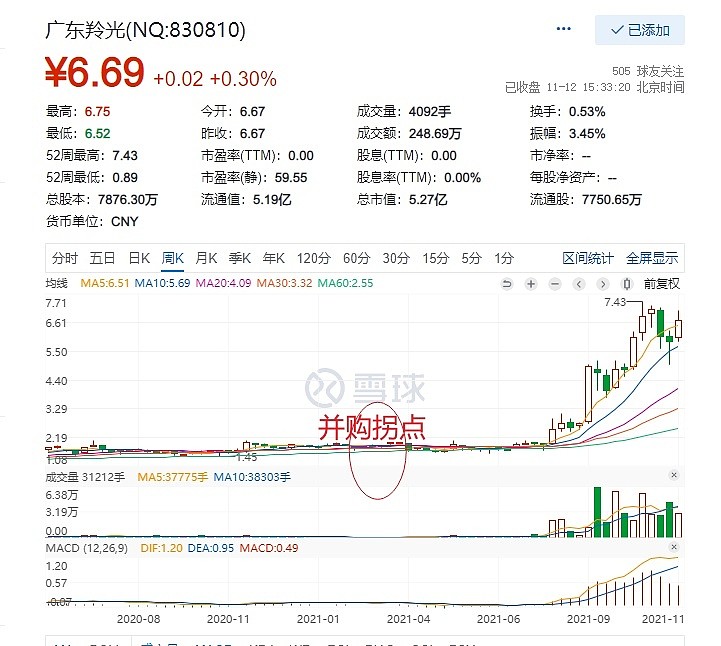Select the 30分 interval tab
Screen dimensions: 721x646
(x=396, y=258)
